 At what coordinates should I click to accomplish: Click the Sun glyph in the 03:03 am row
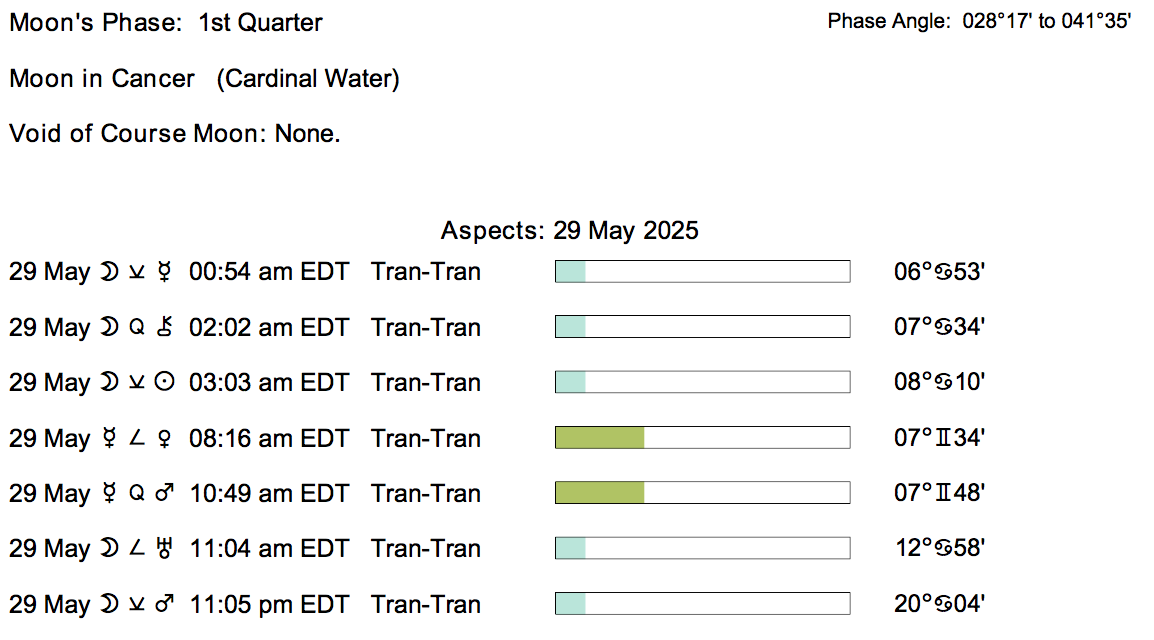(x=166, y=383)
